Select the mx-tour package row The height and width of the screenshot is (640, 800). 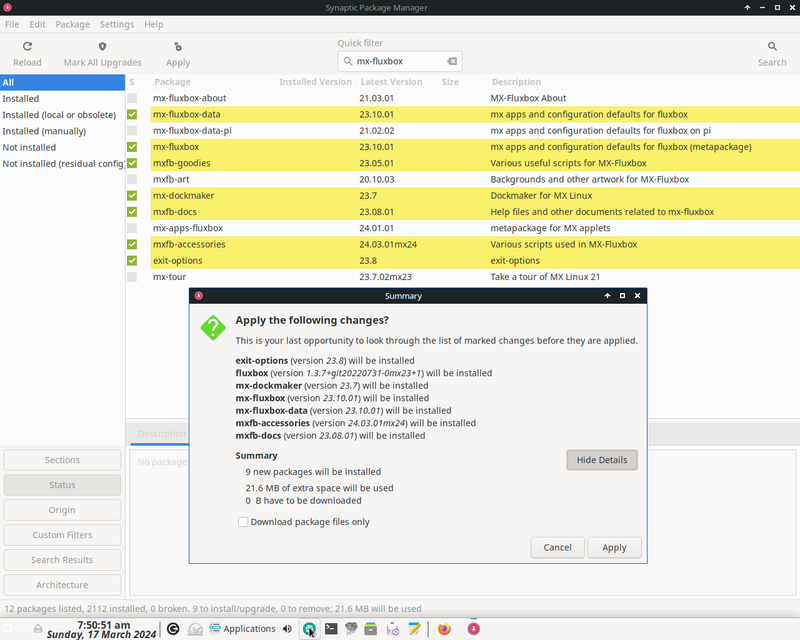462,277
